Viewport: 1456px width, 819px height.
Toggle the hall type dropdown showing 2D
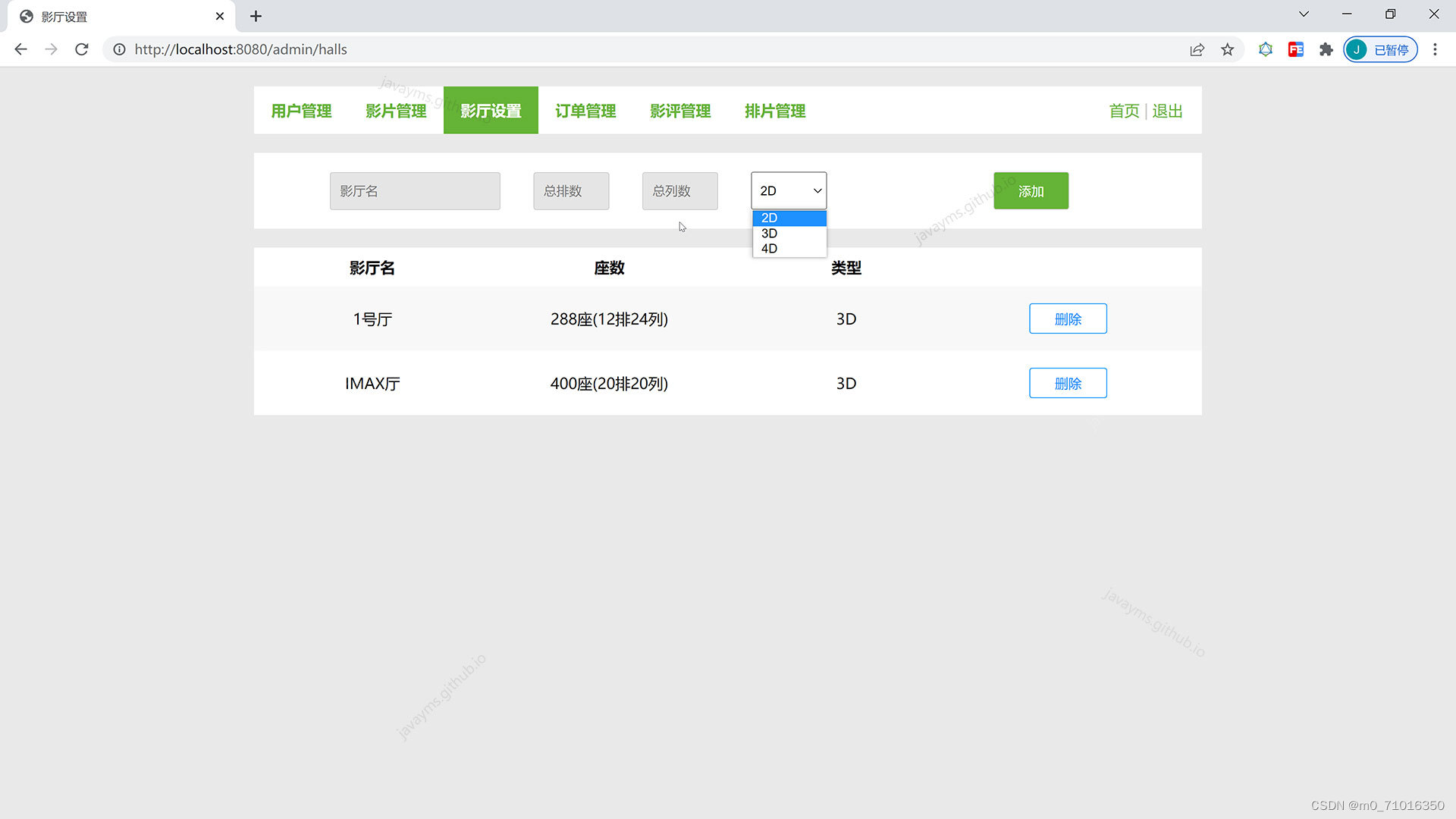(x=789, y=191)
